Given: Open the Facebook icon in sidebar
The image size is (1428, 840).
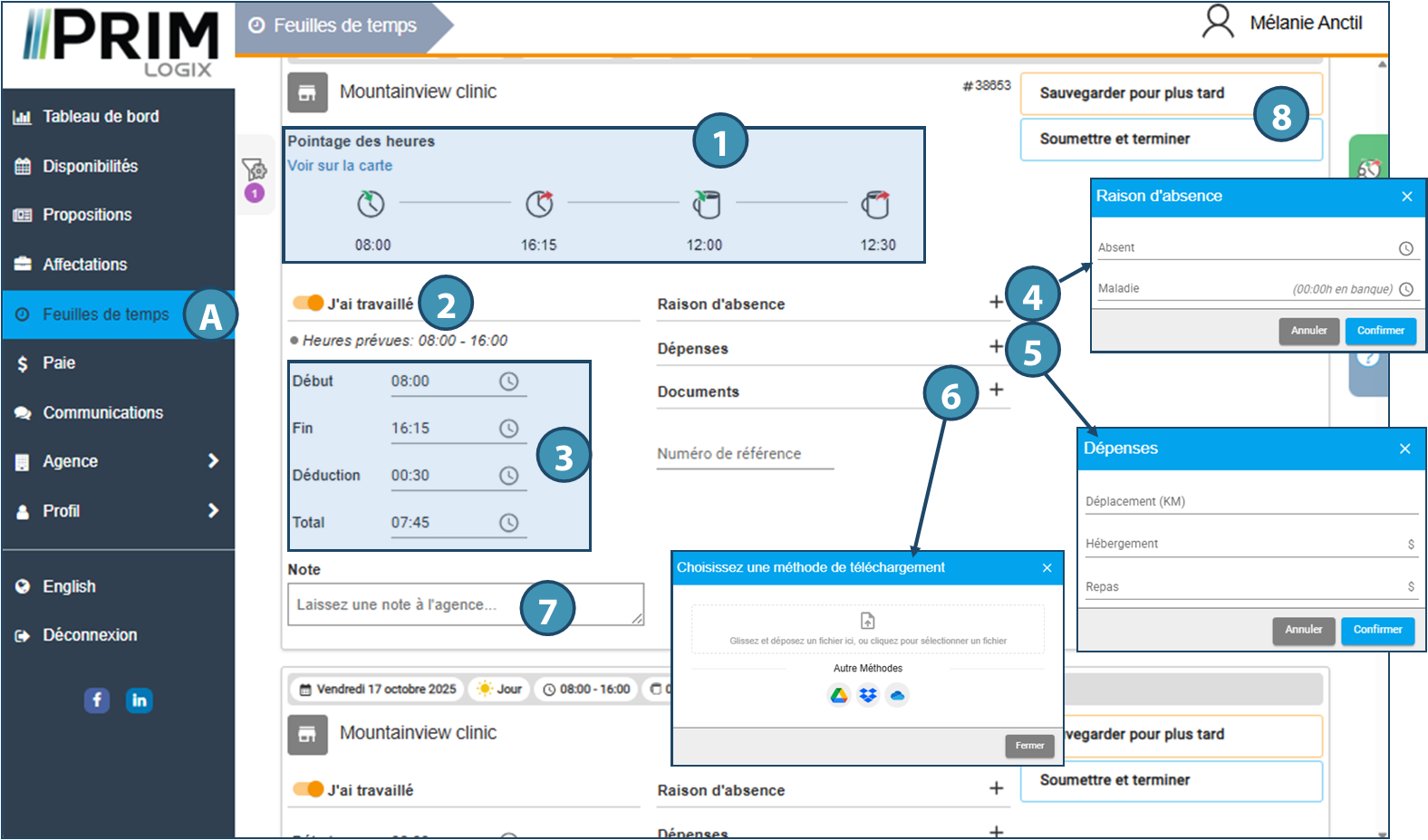Looking at the screenshot, I should [x=97, y=700].
